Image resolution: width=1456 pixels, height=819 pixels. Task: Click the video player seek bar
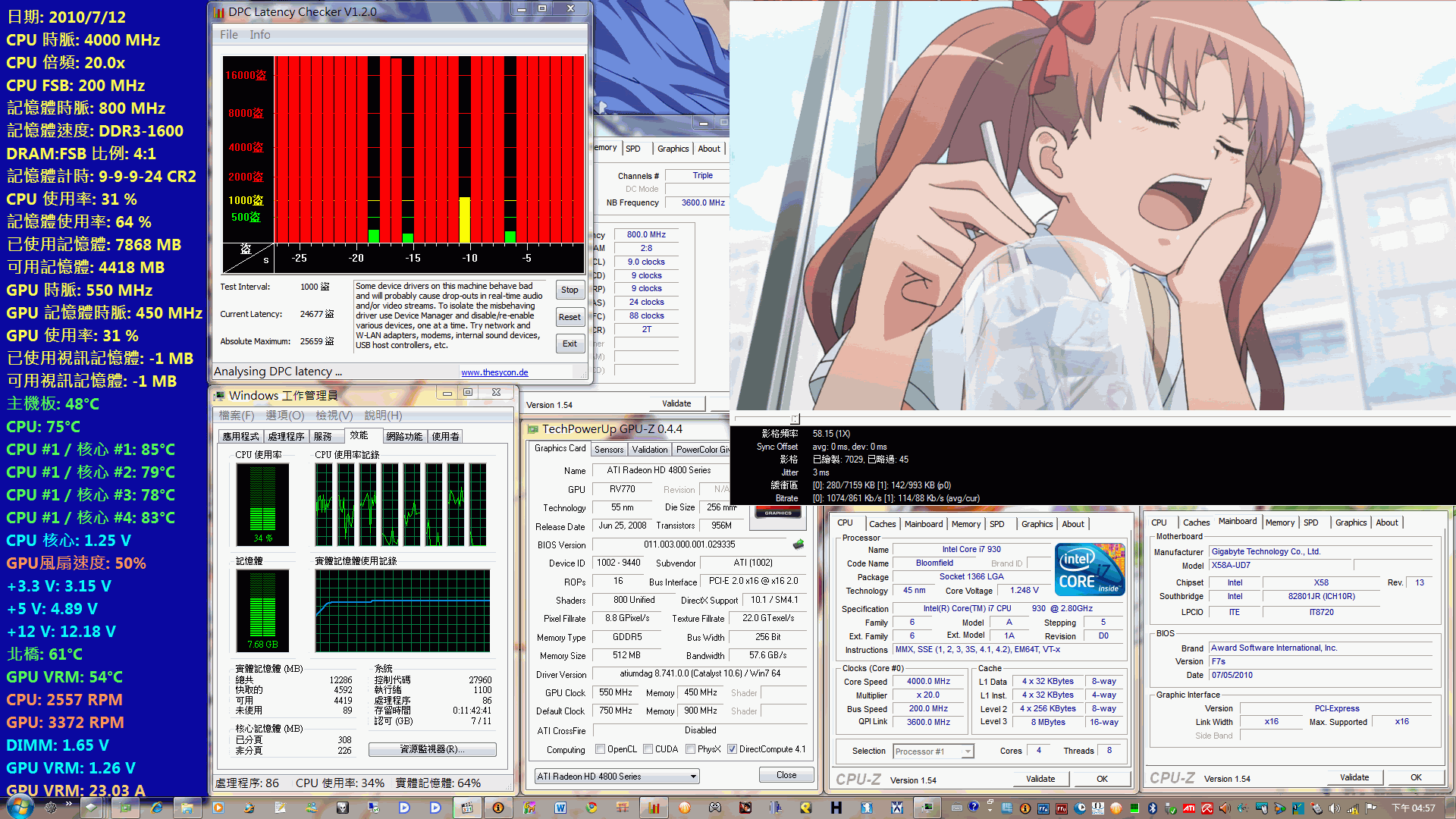1092,419
